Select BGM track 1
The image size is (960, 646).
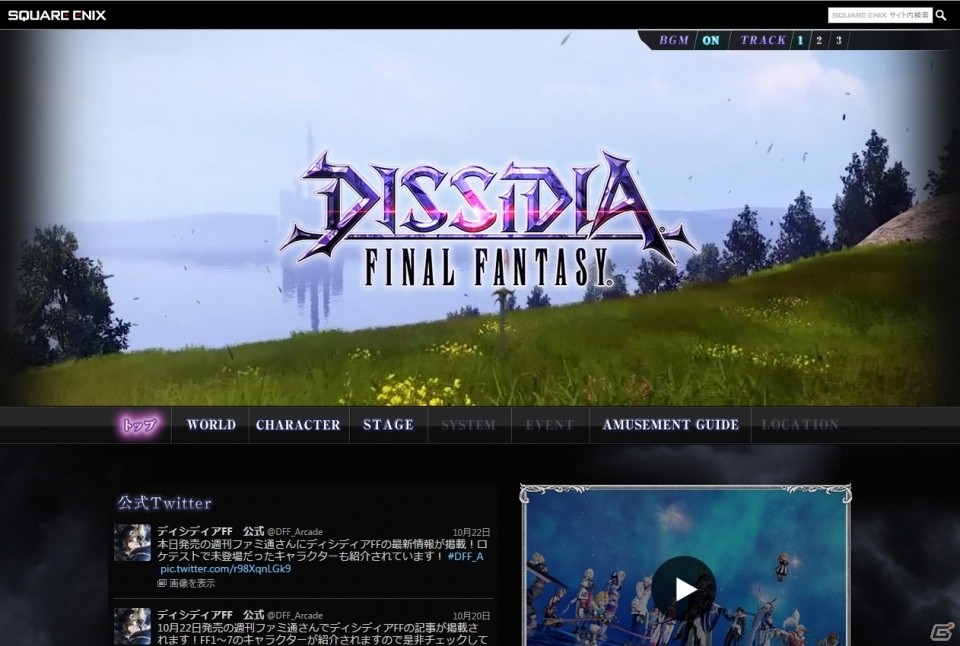(x=800, y=40)
